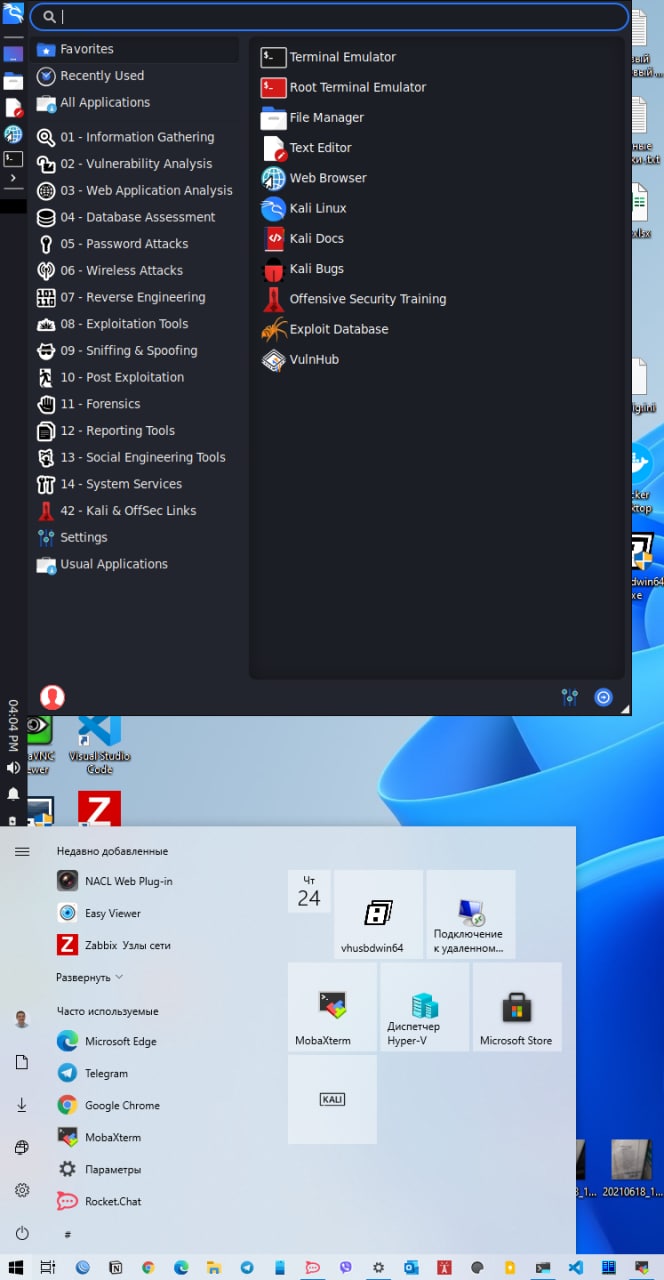The image size is (664, 1280).
Task: Open the KALI tile in Start menu
Action: [x=332, y=1099]
